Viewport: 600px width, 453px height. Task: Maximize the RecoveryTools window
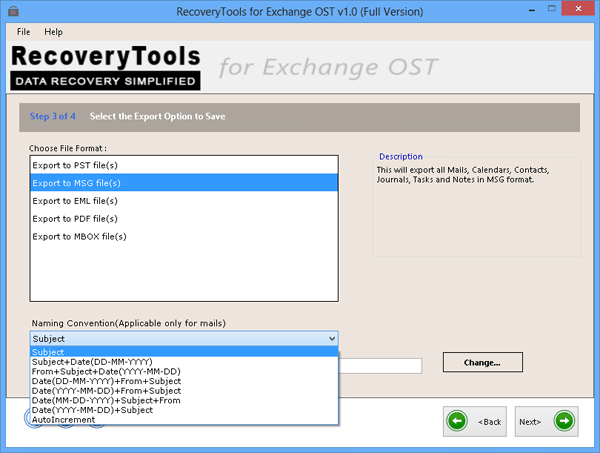[x=551, y=8]
